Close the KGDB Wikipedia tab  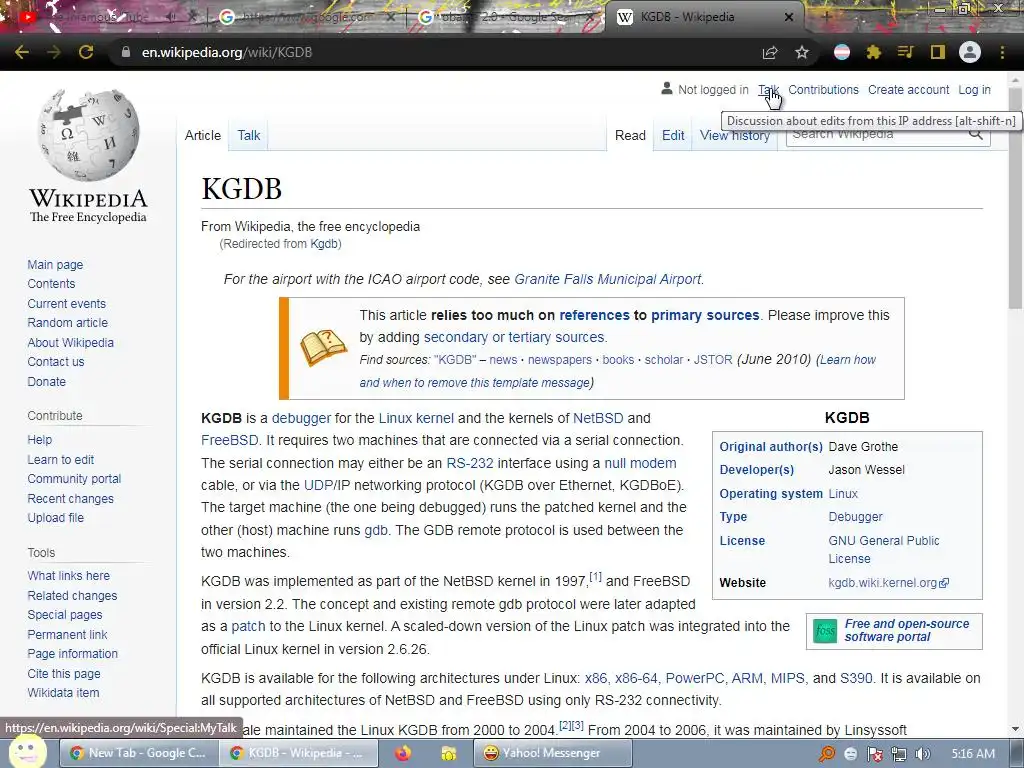(789, 17)
